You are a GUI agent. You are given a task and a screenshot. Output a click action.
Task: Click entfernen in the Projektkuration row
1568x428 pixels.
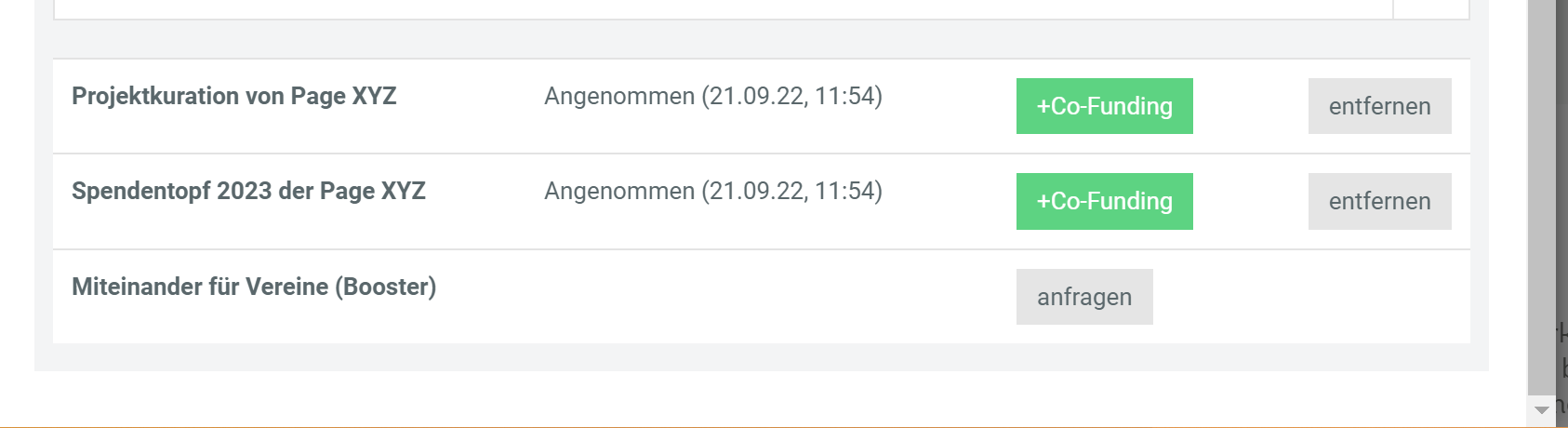(x=1379, y=106)
